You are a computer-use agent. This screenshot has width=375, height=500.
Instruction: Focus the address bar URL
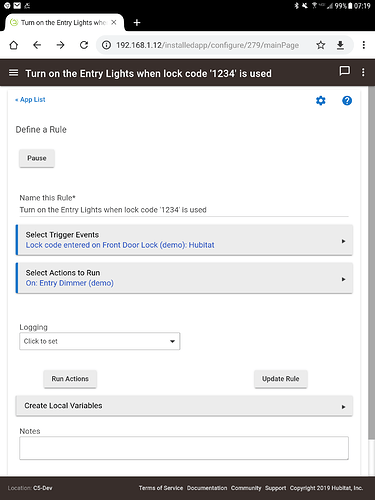tap(207, 45)
